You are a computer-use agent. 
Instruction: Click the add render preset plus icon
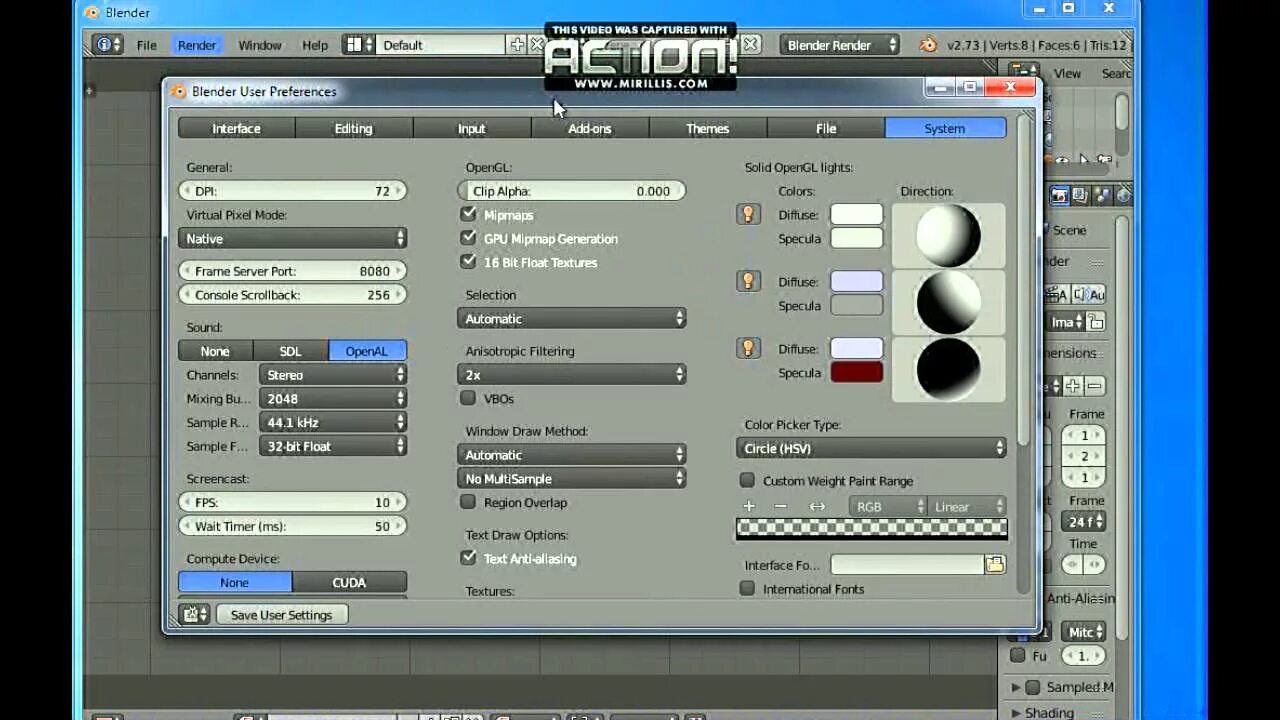(x=1073, y=385)
